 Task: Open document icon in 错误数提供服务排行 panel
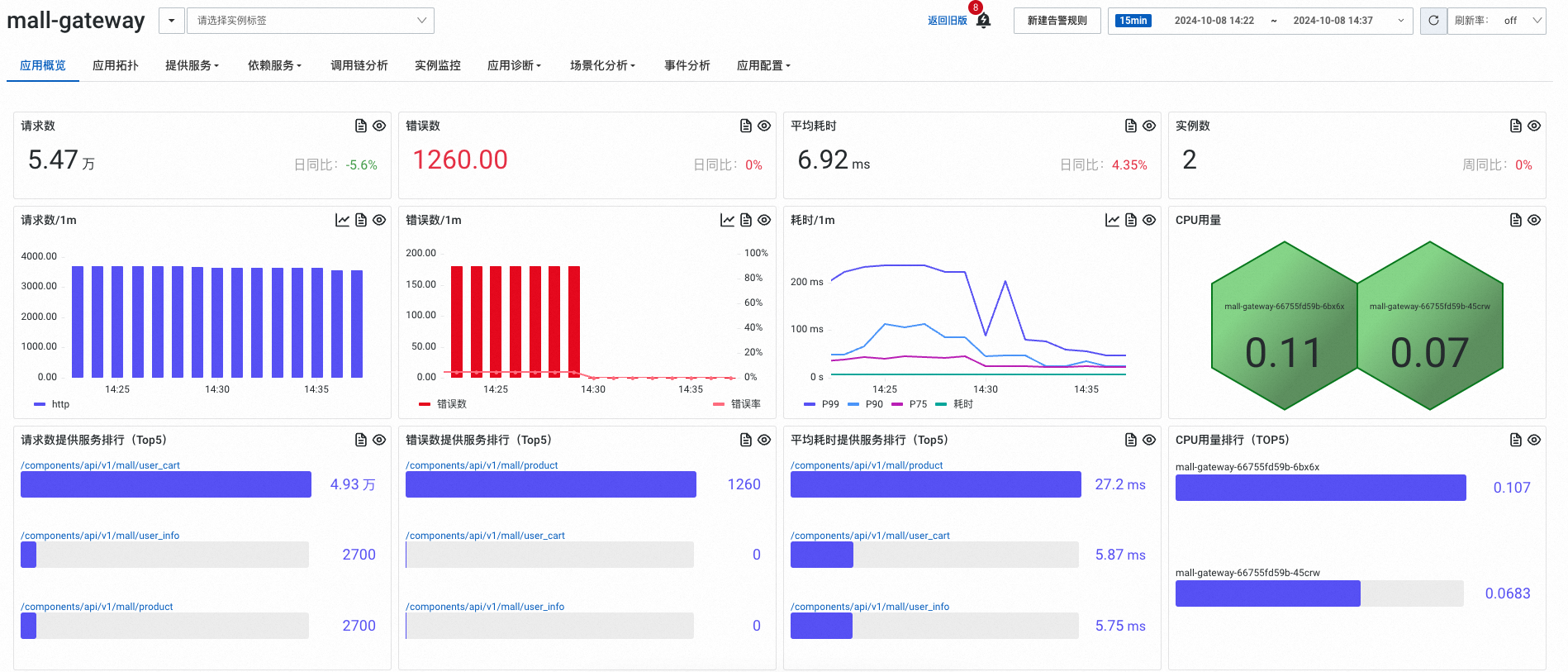point(746,440)
